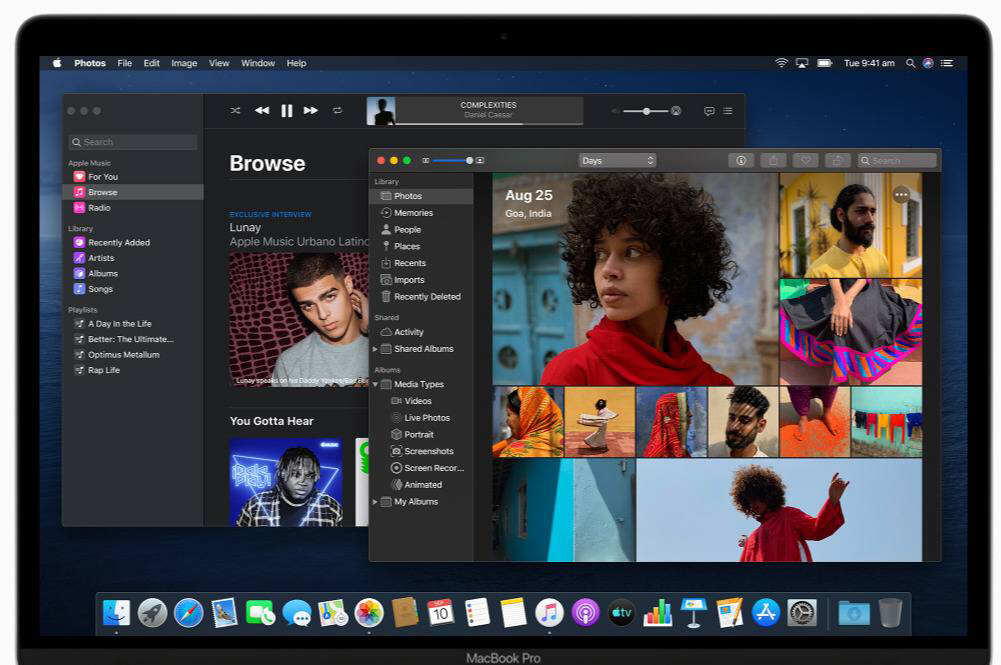The height and width of the screenshot is (665, 1001).
Task: Open the App Store from the Dock
Action: point(765,613)
